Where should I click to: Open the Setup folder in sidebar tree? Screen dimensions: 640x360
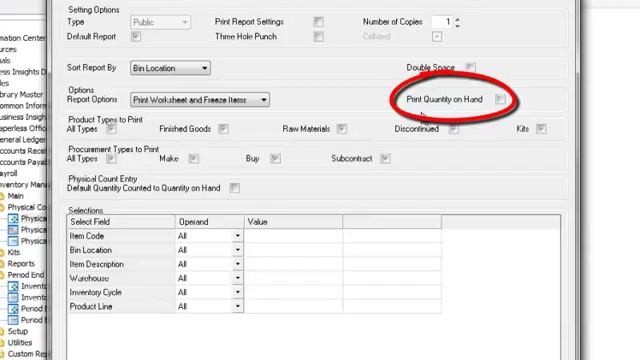tap(18, 331)
